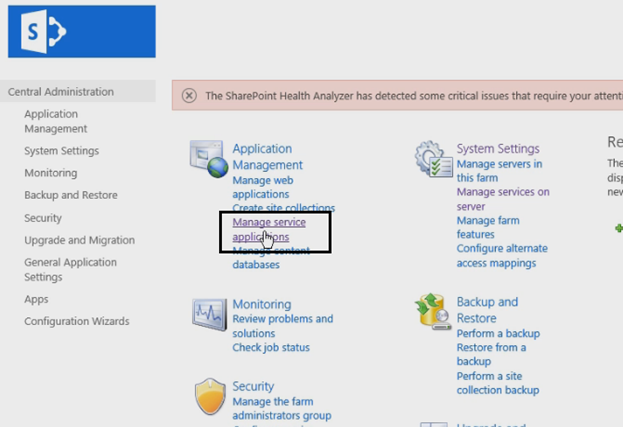This screenshot has width=623, height=427.
Task: Click Manage servers in this farm
Action: tap(499, 171)
